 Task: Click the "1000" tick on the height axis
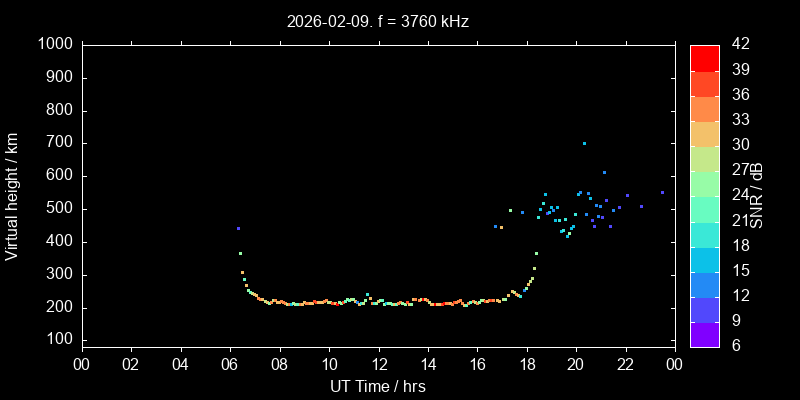click(x=54, y=45)
